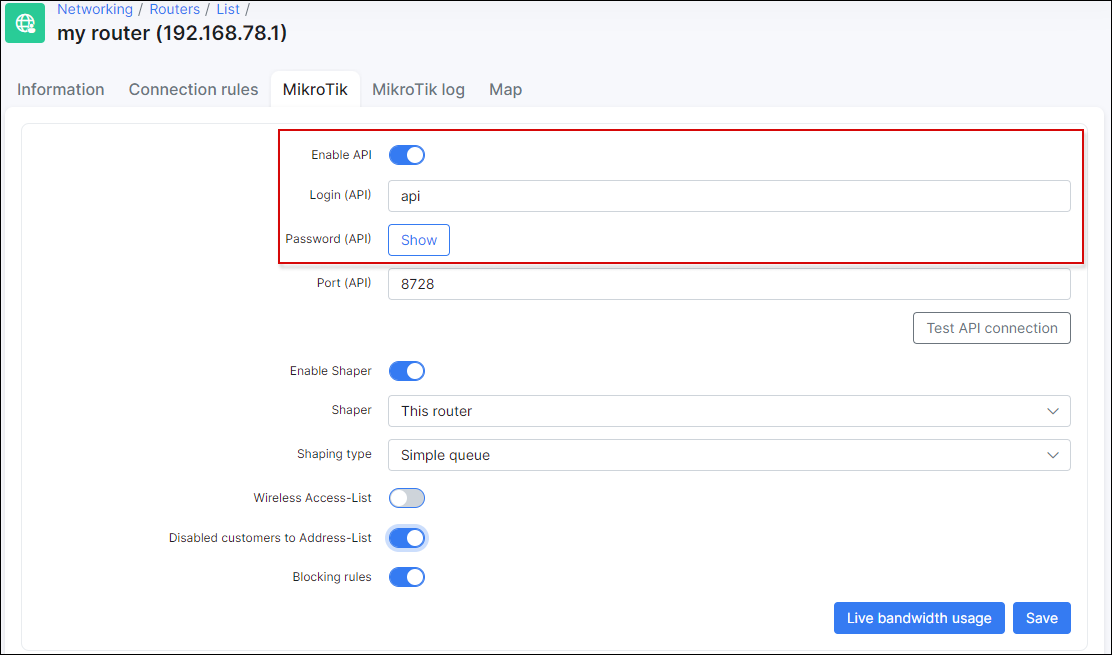Open Live bandwidth usage

[918, 618]
